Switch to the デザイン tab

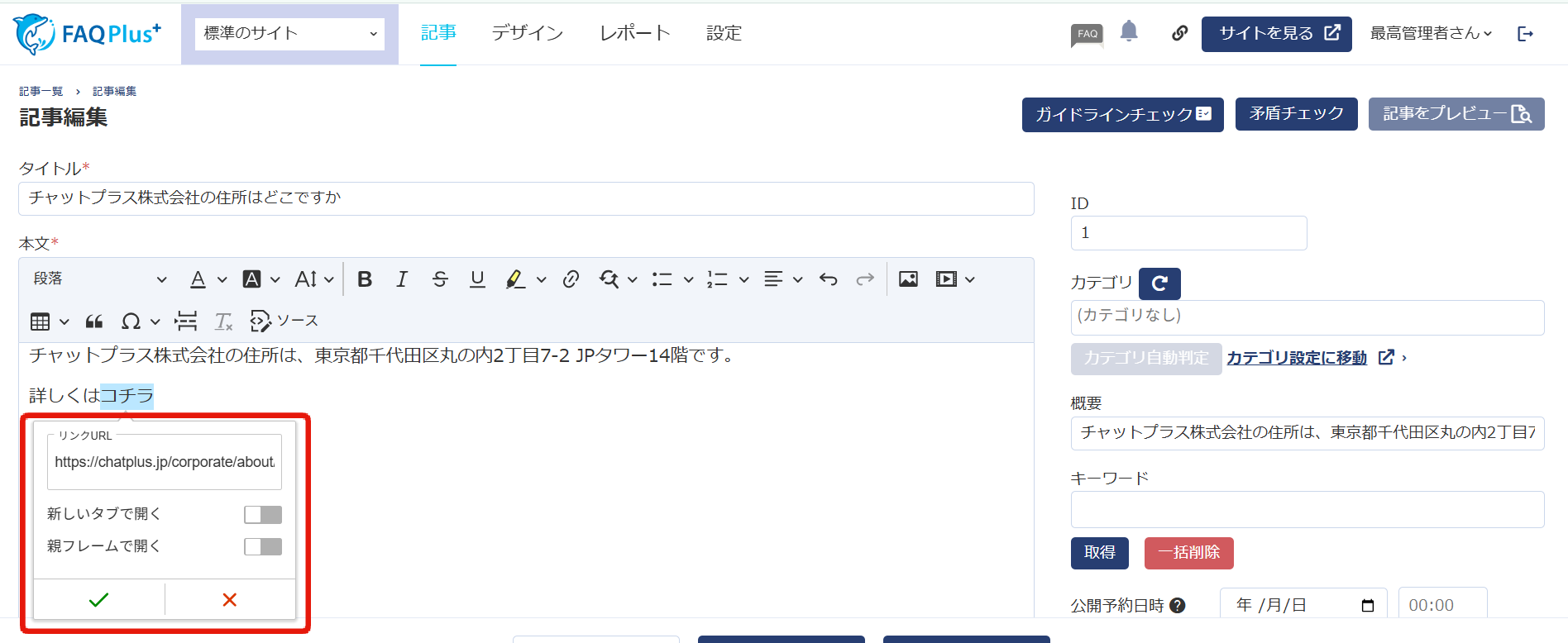pos(528,33)
